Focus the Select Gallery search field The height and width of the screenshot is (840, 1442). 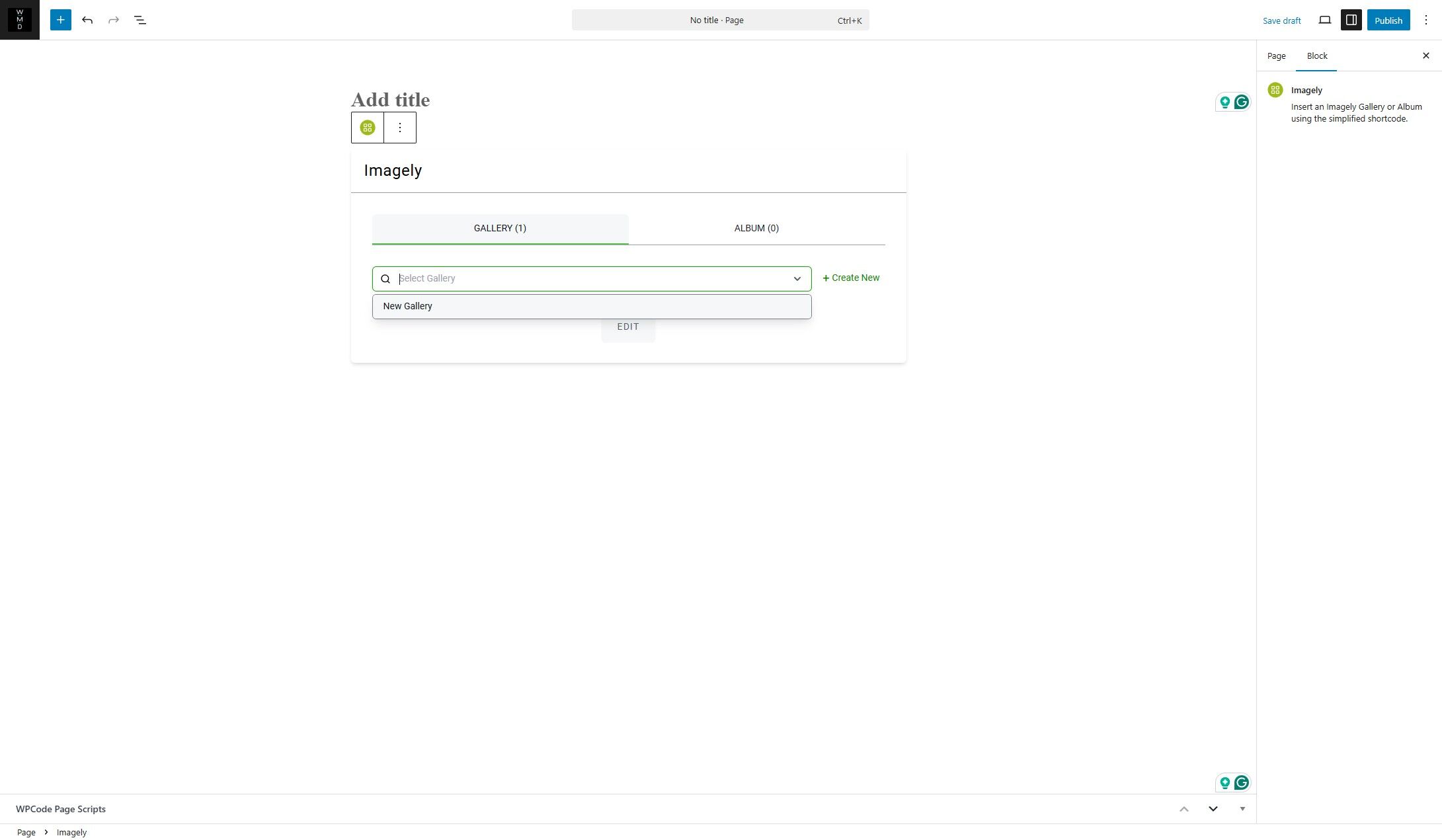tap(592, 279)
